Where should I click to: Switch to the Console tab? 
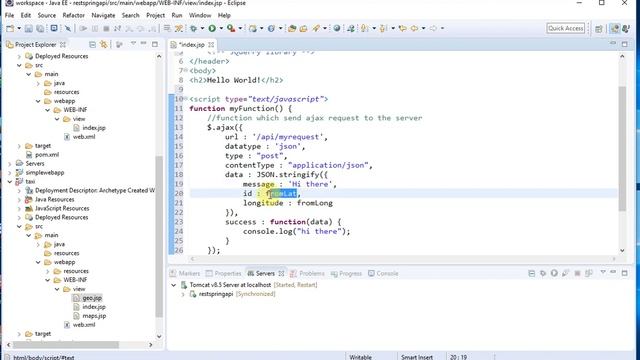click(x=383, y=273)
